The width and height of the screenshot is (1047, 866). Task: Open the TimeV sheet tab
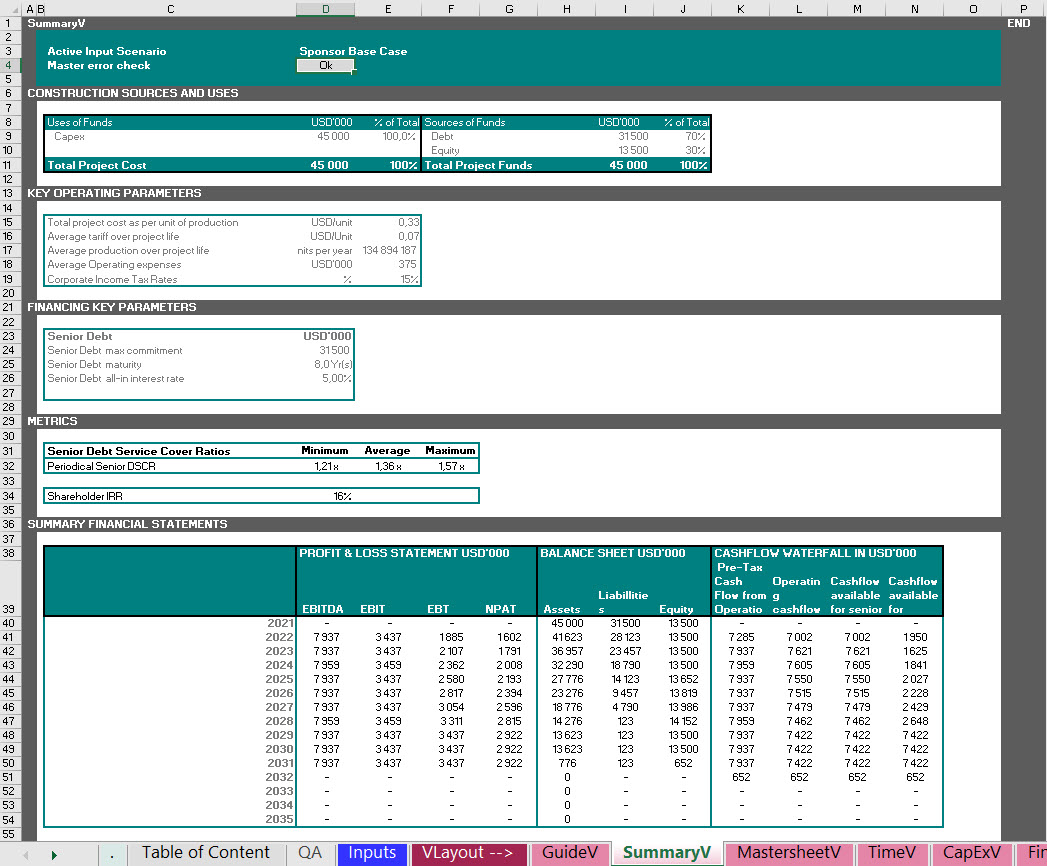coord(891,853)
